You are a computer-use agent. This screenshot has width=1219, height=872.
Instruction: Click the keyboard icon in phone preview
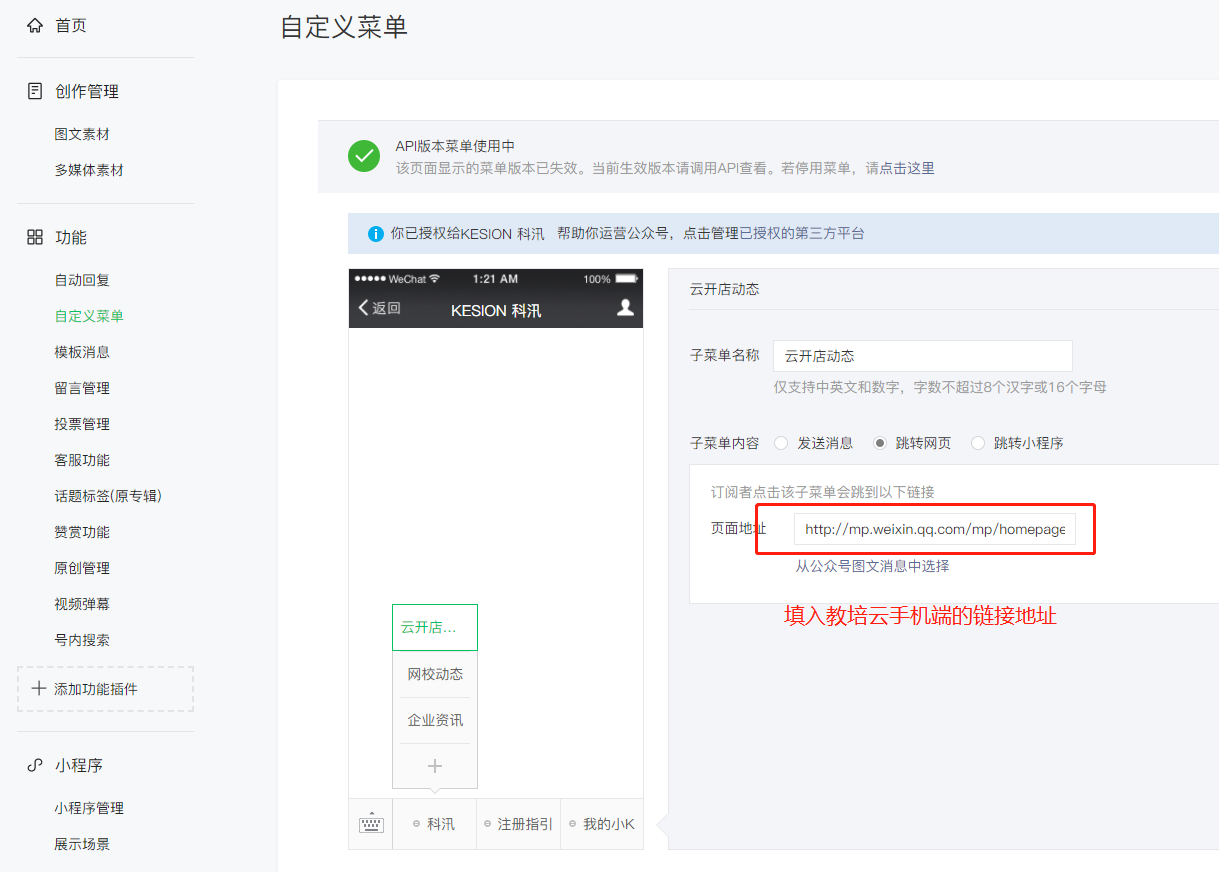click(371, 824)
